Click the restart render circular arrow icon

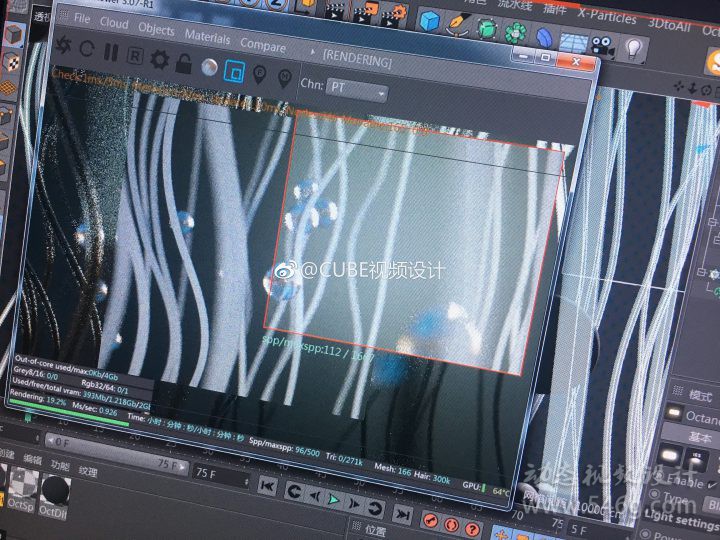point(87,49)
